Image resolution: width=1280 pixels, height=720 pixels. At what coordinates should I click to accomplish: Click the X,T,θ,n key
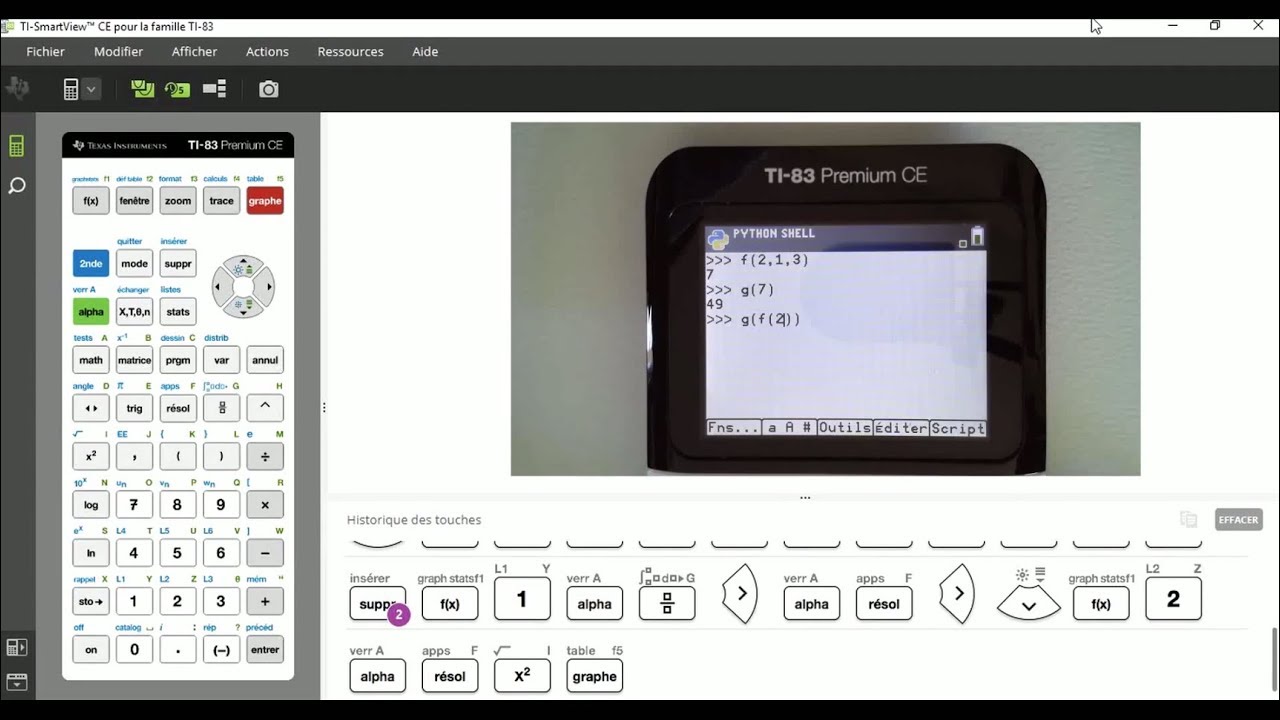(134, 312)
